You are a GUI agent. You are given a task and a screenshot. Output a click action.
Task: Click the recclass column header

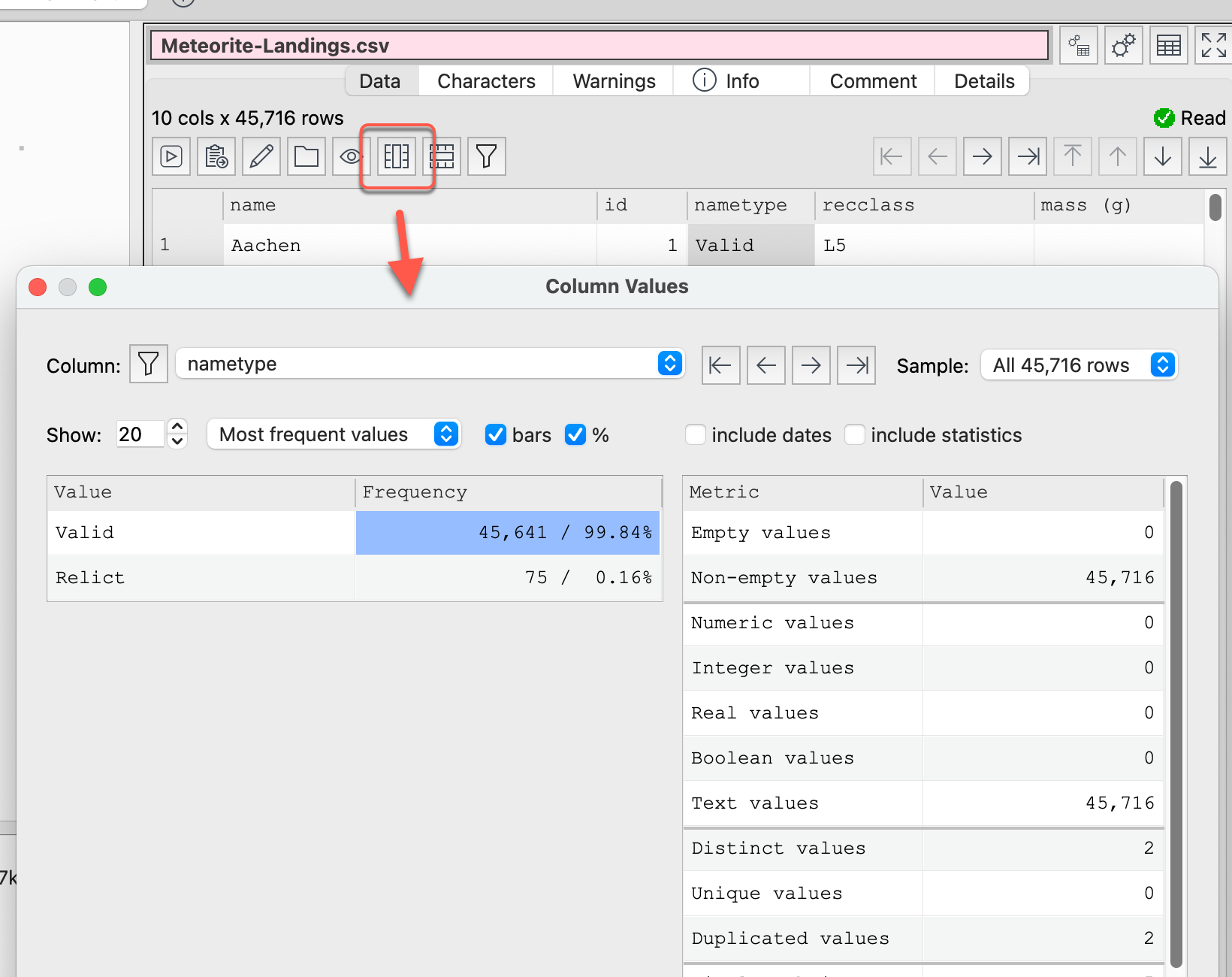point(925,206)
